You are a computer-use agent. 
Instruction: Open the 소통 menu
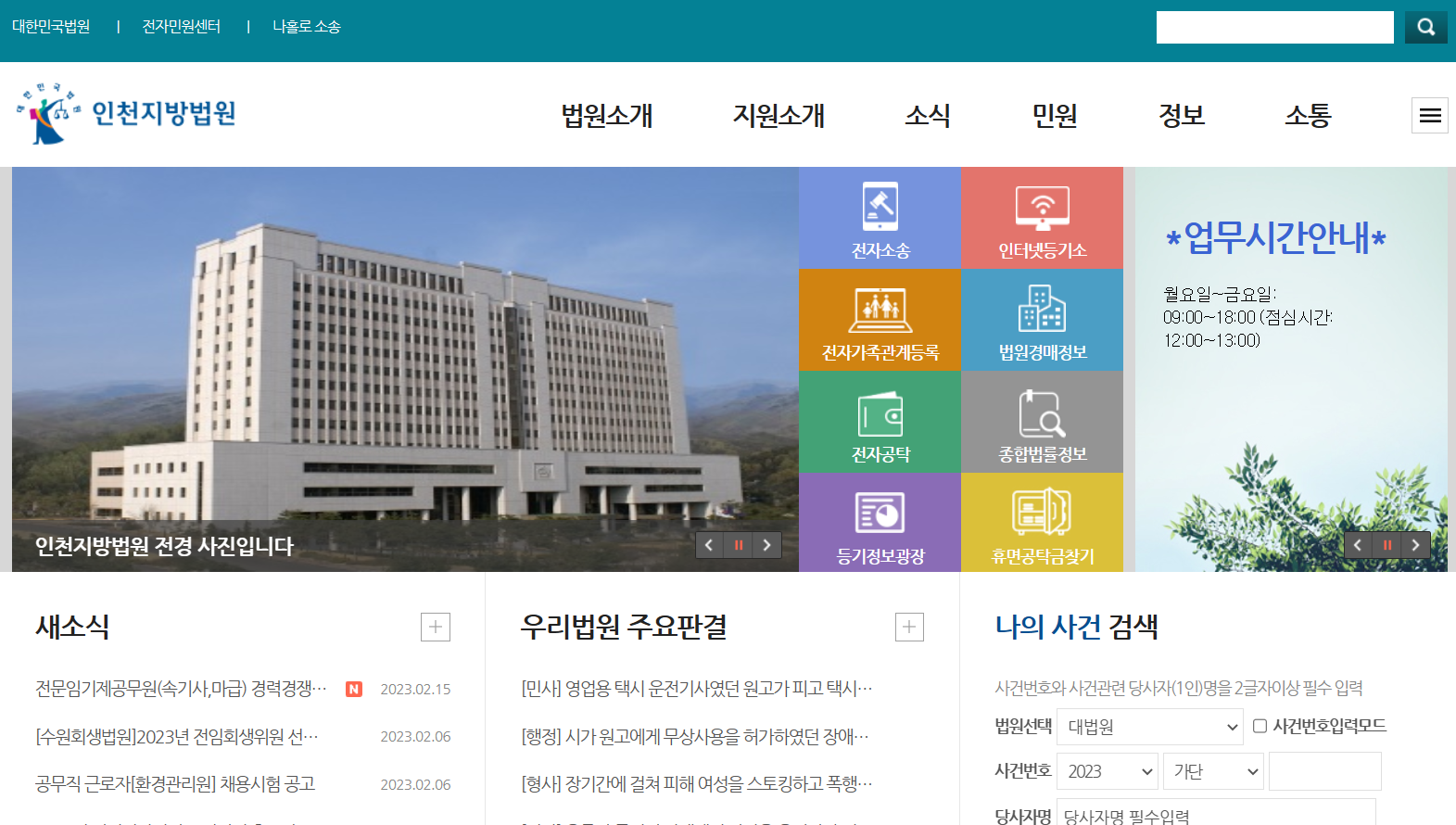click(x=1308, y=116)
